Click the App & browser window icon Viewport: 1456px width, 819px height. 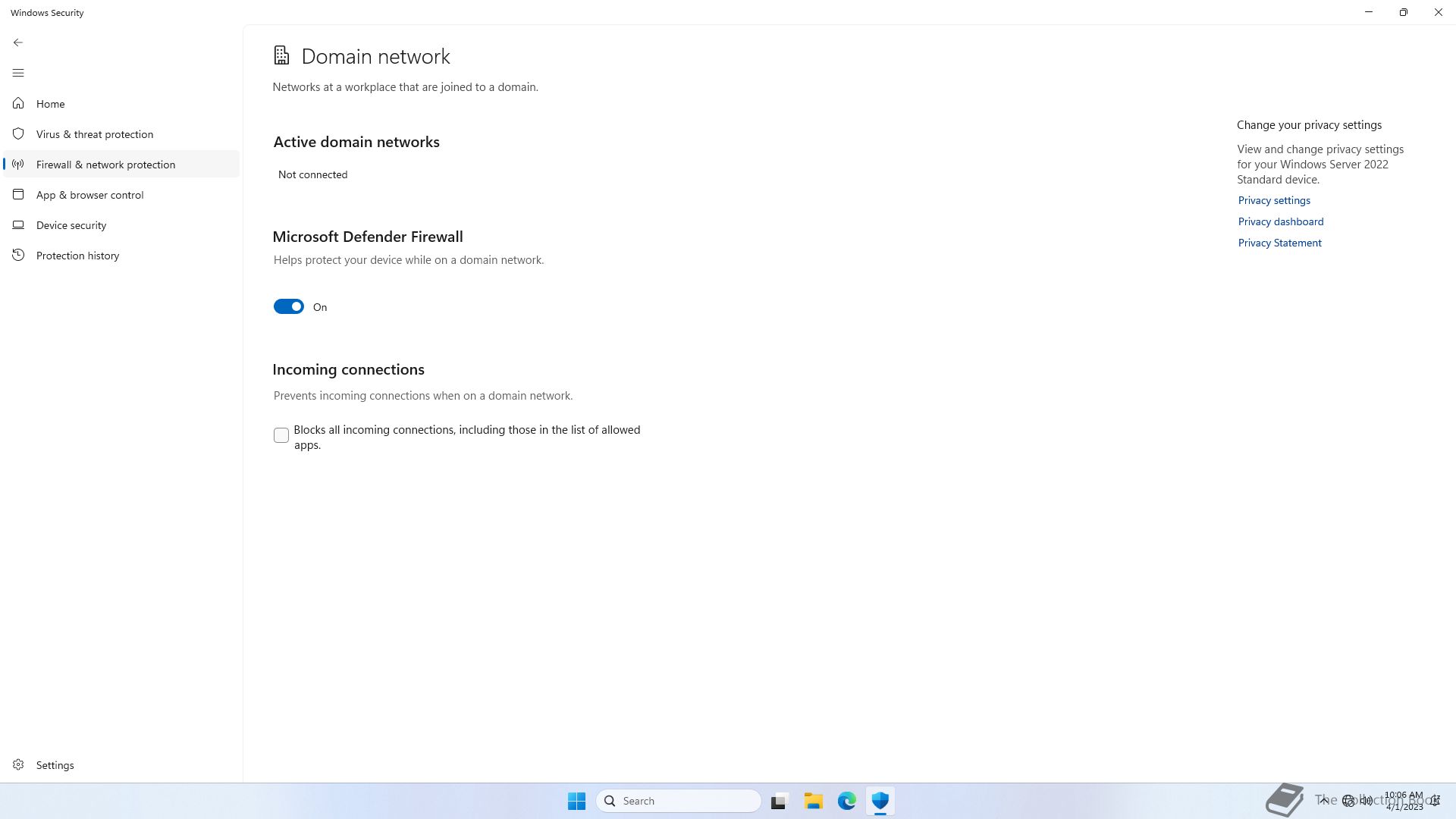[x=18, y=194]
